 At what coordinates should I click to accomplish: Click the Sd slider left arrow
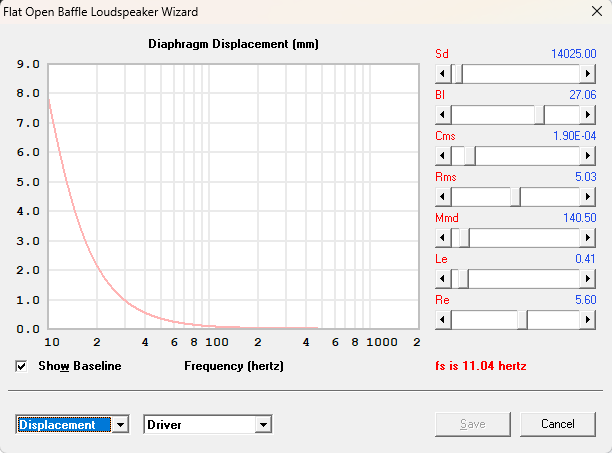443,74
